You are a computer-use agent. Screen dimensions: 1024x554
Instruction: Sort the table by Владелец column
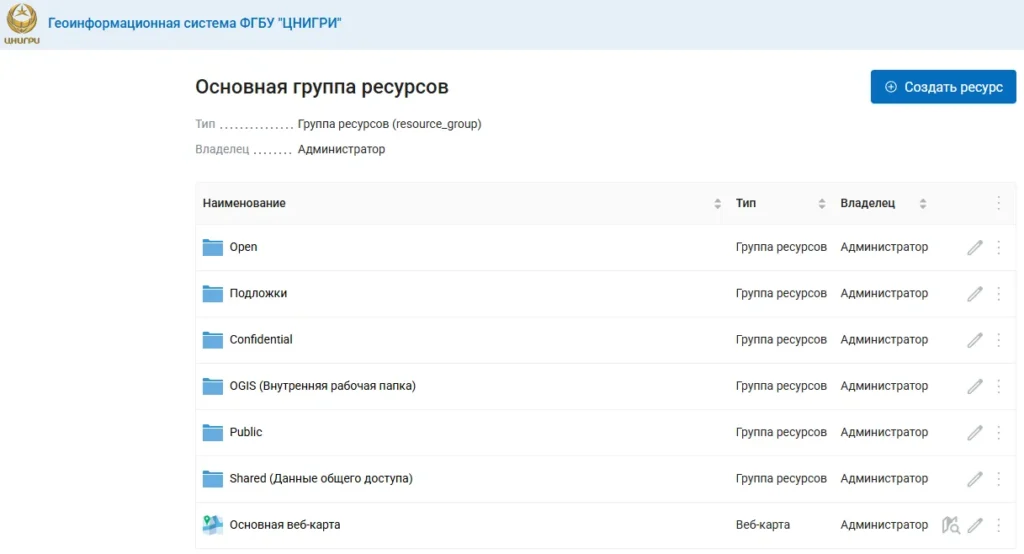923,203
